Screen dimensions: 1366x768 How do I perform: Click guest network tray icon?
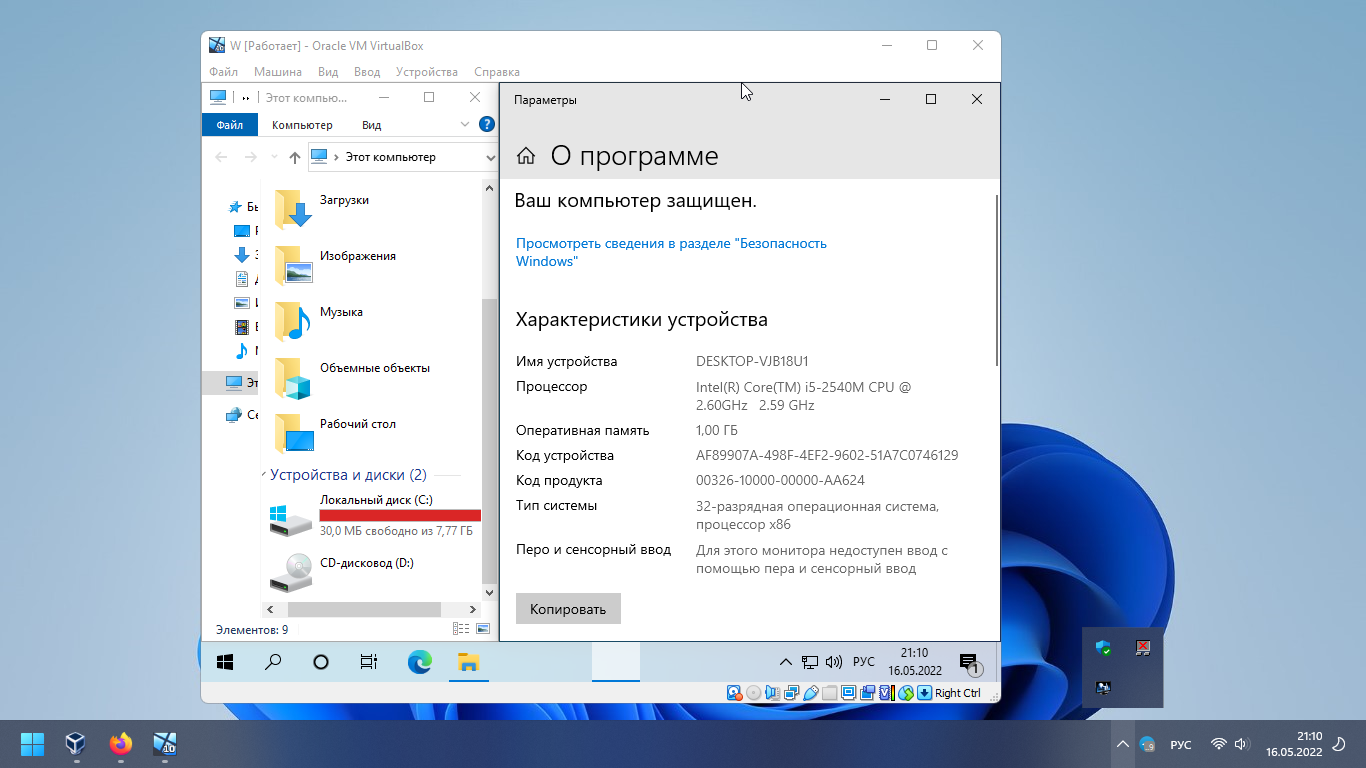(x=810, y=662)
